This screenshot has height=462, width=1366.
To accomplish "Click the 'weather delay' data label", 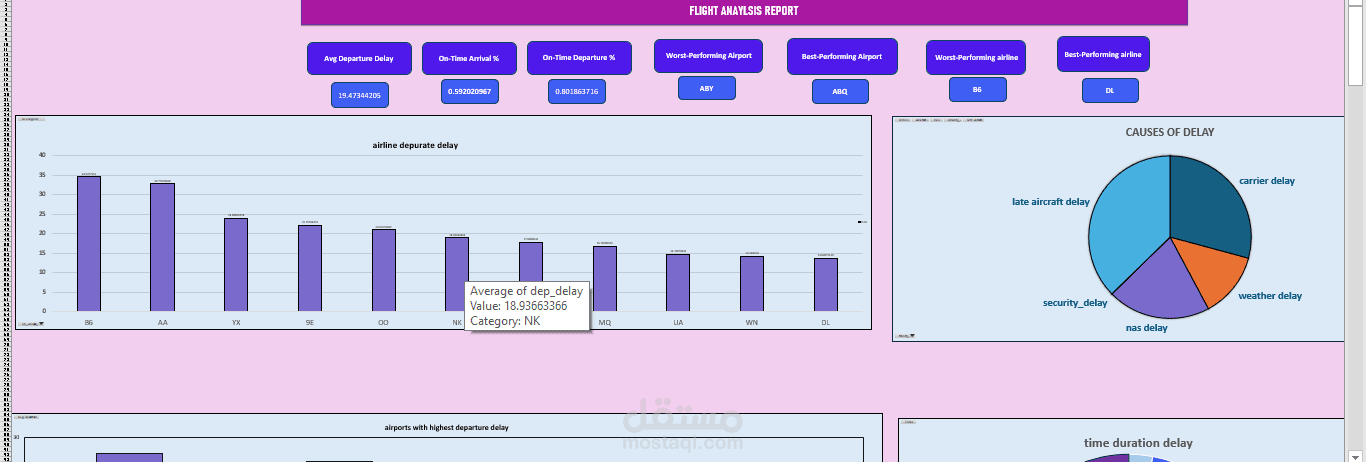I will pos(1270,296).
